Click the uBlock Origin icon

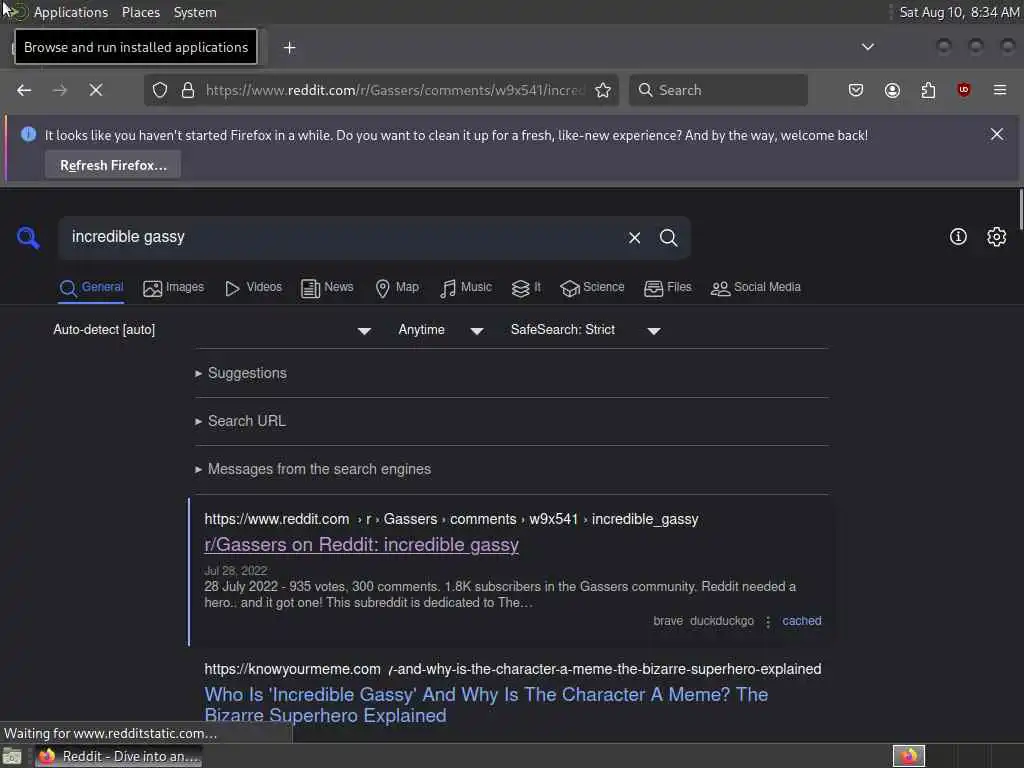point(964,90)
